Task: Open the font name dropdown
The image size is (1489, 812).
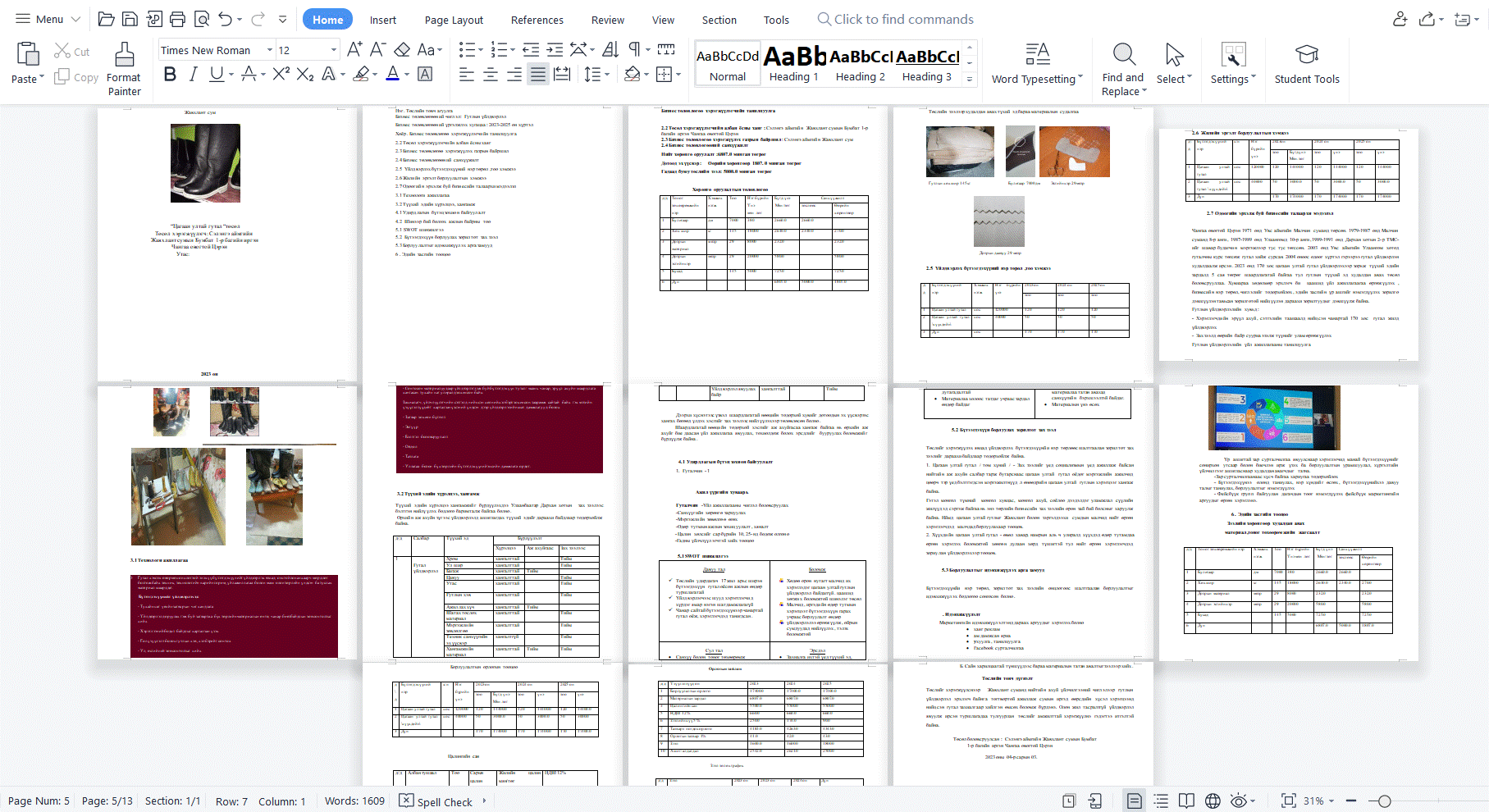Action: 269,50
